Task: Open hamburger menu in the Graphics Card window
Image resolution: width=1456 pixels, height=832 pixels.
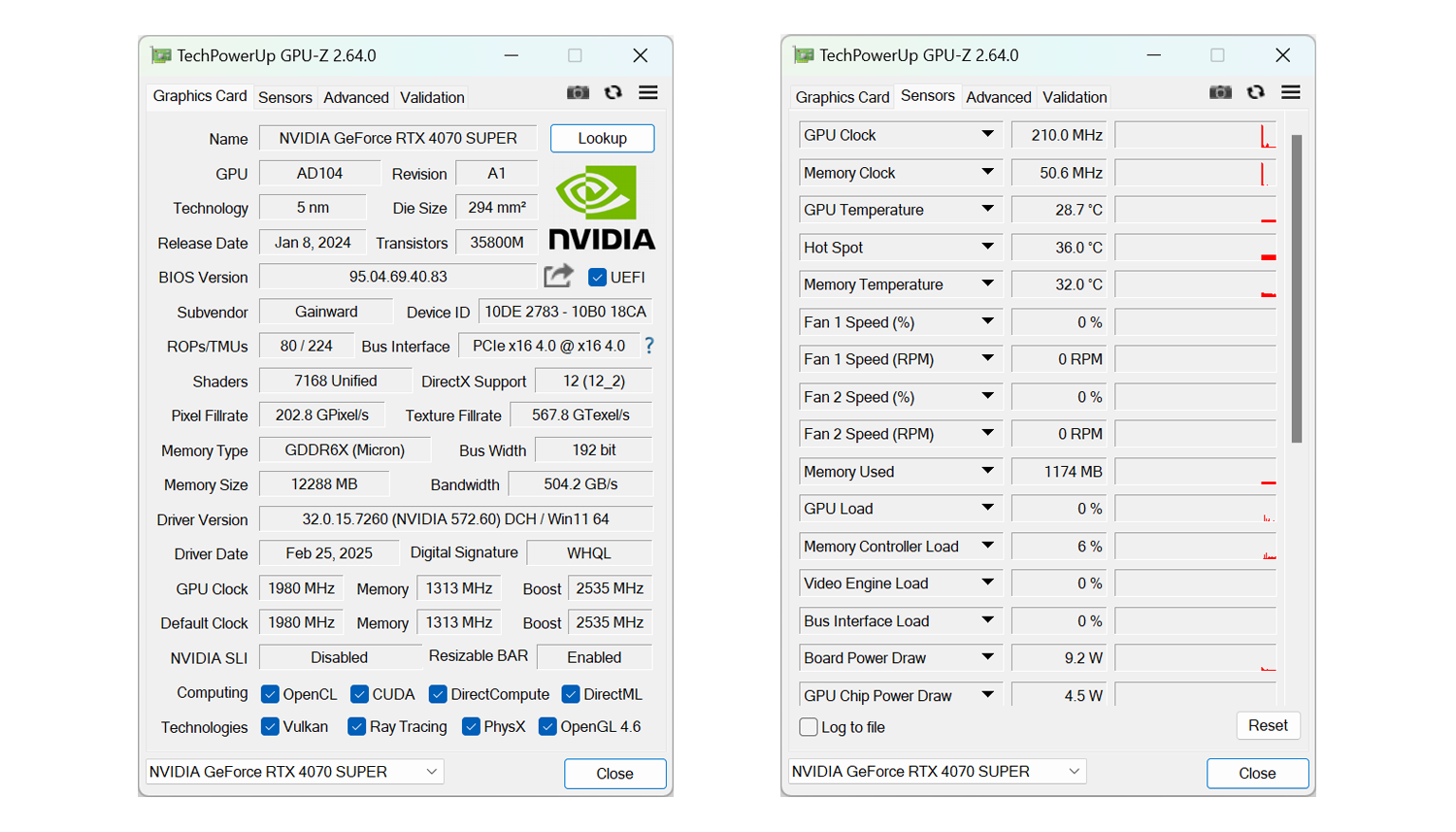Action: click(x=648, y=92)
